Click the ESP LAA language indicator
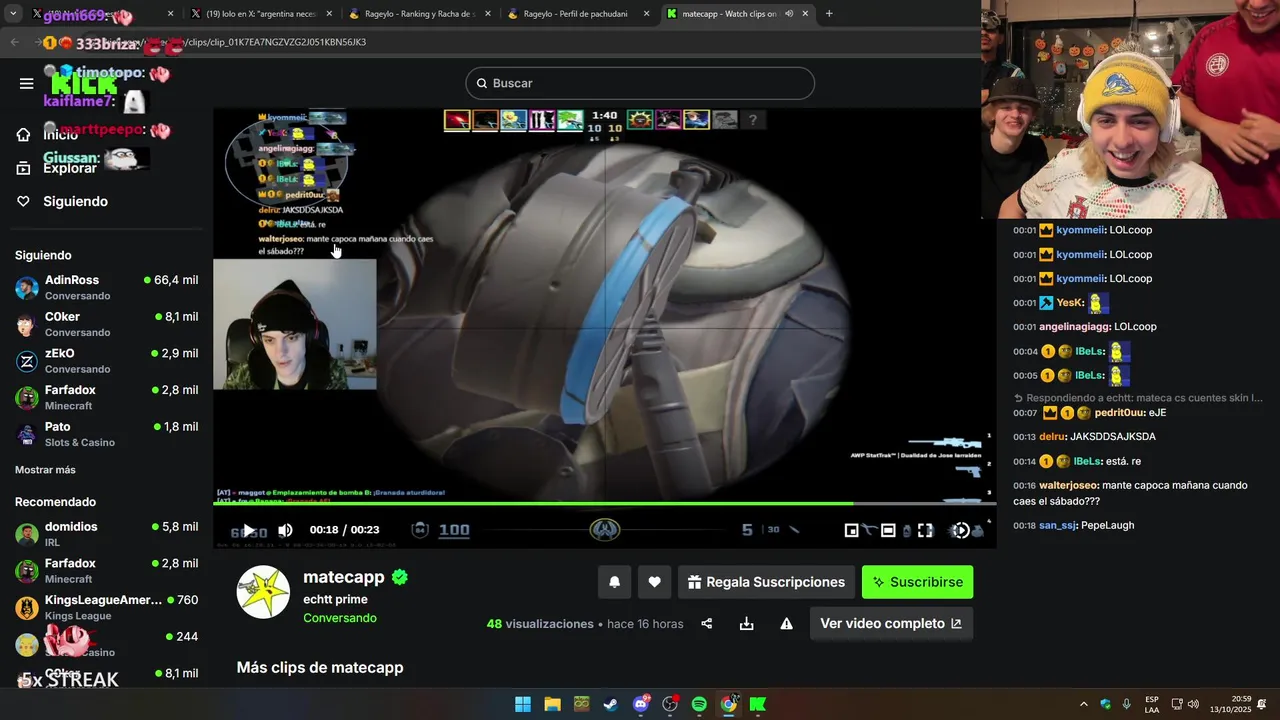This screenshot has width=1280, height=720. tap(1152, 704)
